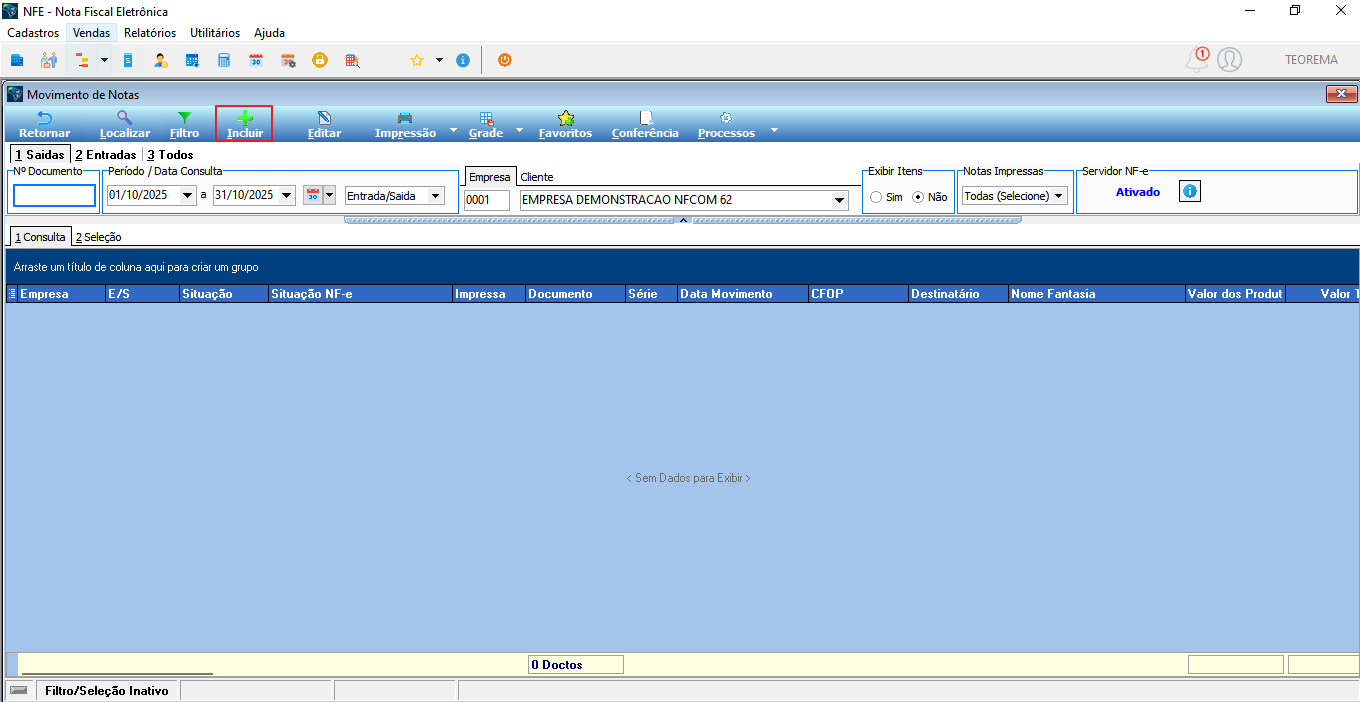Click the blue info icon in top toolbar
Image resolution: width=1360 pixels, height=702 pixels.
point(463,60)
